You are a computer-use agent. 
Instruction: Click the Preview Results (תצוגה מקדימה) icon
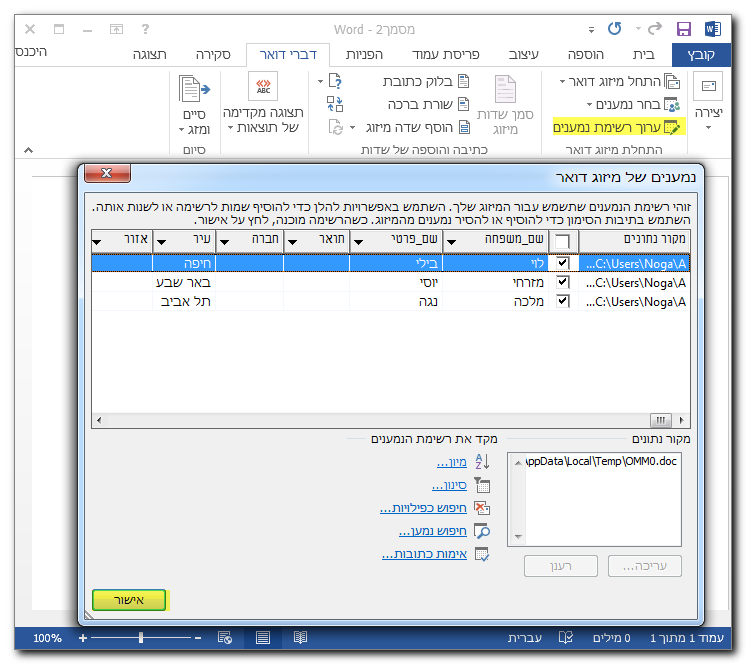coord(263,88)
